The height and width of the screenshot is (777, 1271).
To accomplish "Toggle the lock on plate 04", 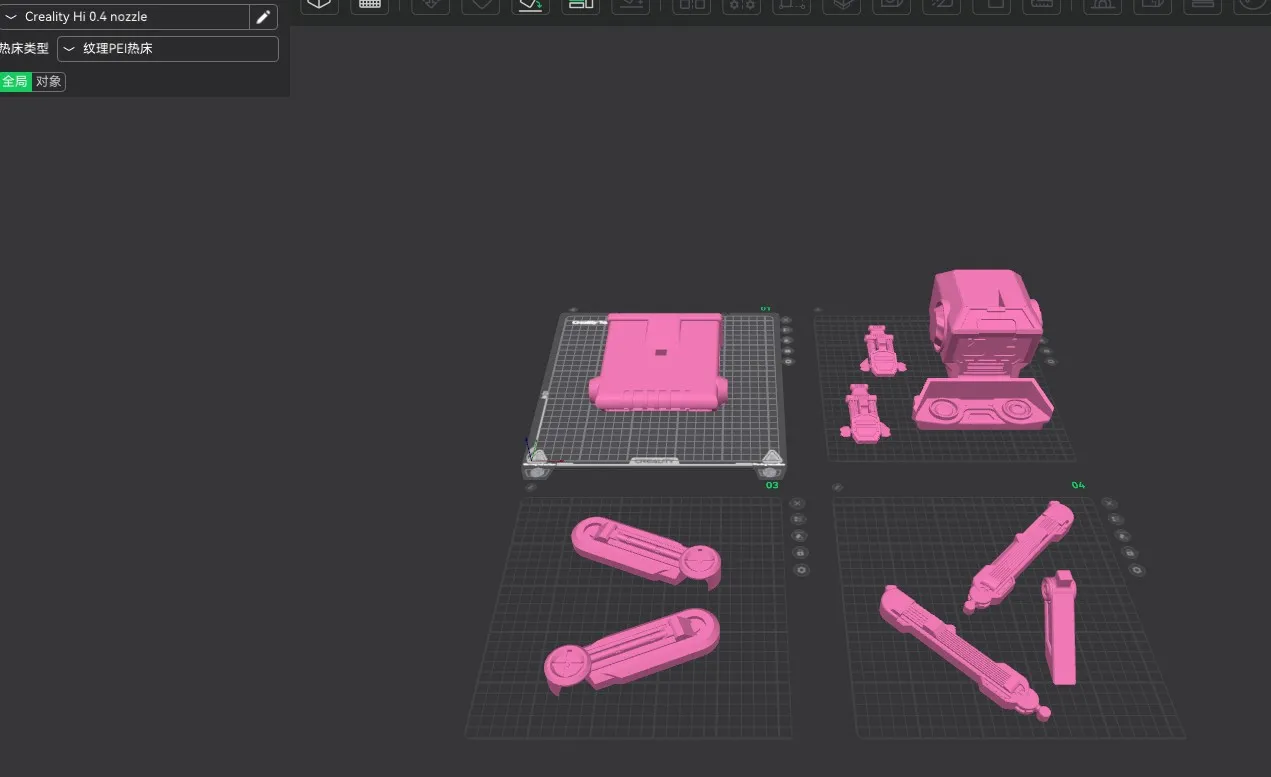I will click(x=1129, y=553).
